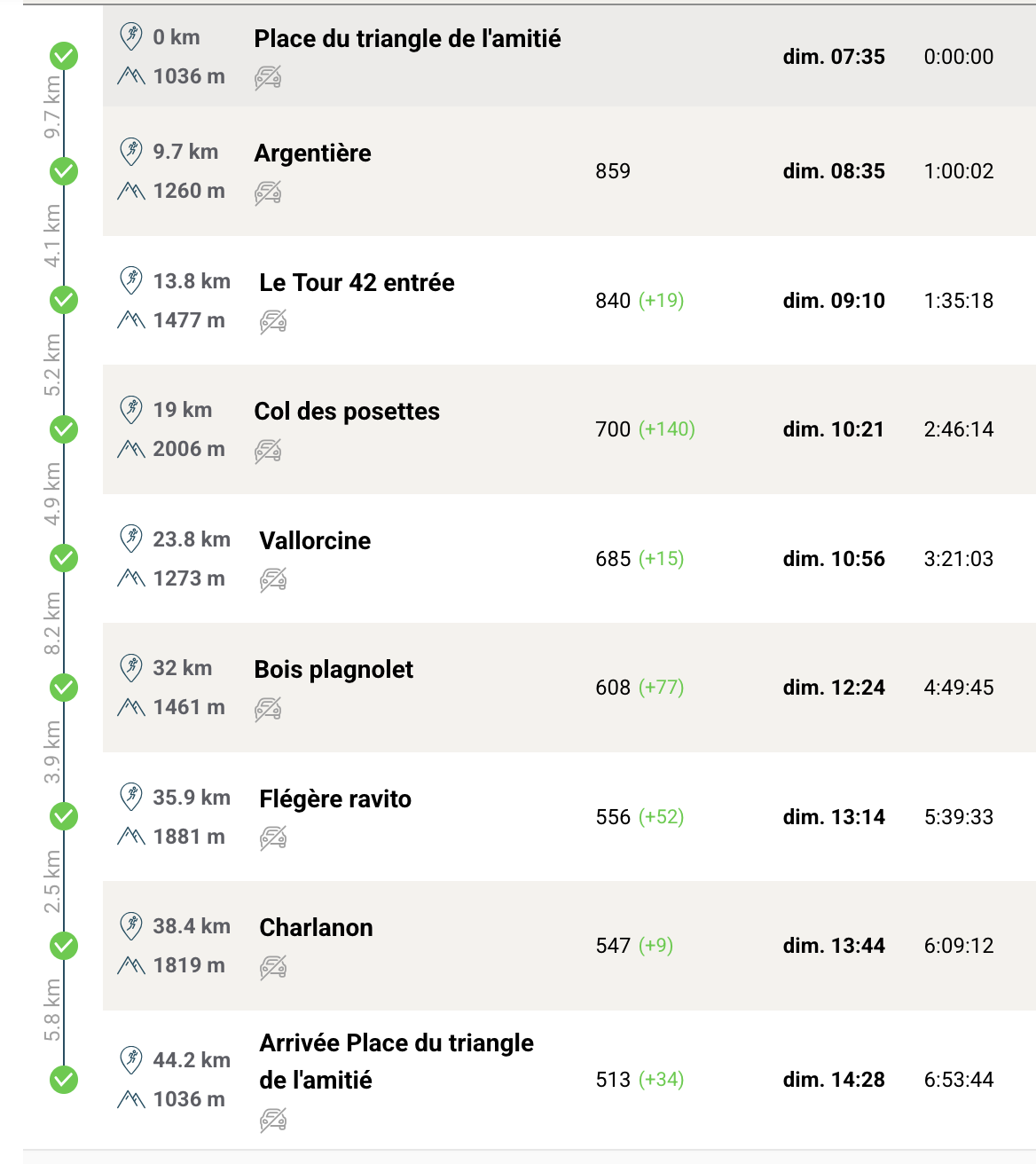Select the Place du triangle de l'amitié start row
The height and width of the screenshot is (1164, 1036).
pos(407,39)
